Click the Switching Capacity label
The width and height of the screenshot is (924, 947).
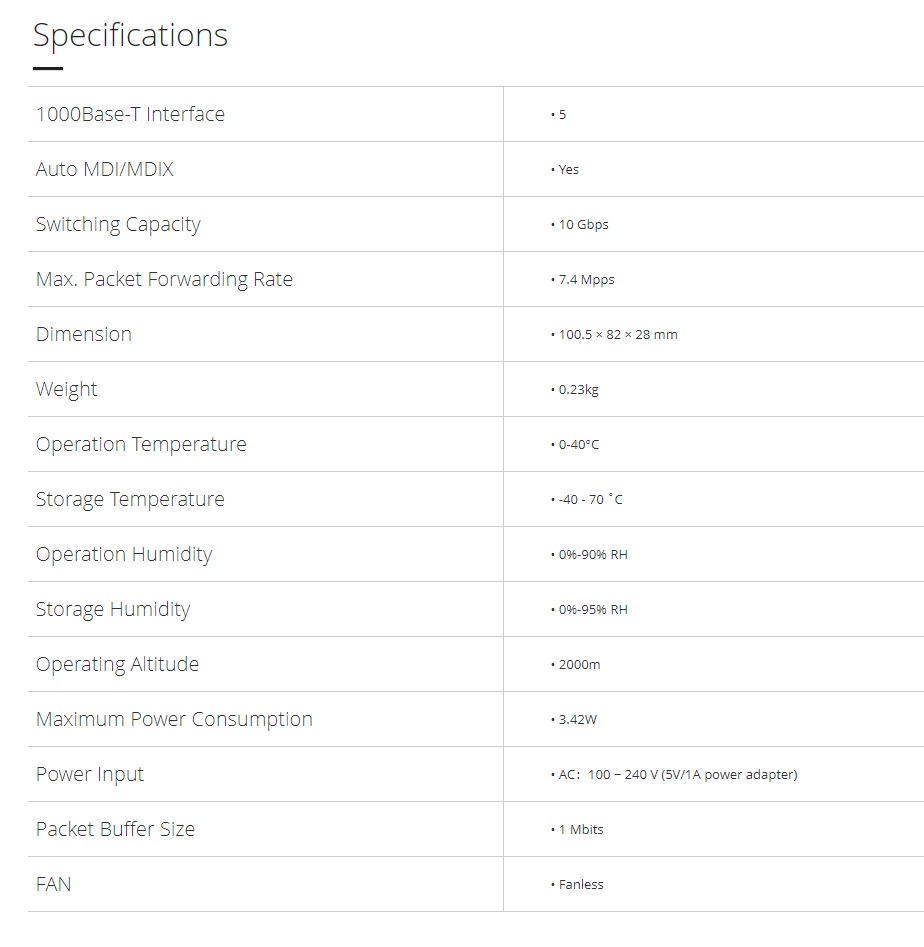pyautogui.click(x=118, y=224)
